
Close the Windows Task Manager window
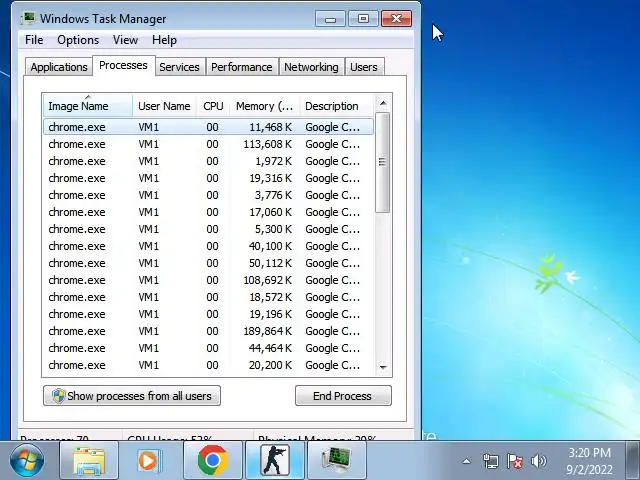[396, 19]
